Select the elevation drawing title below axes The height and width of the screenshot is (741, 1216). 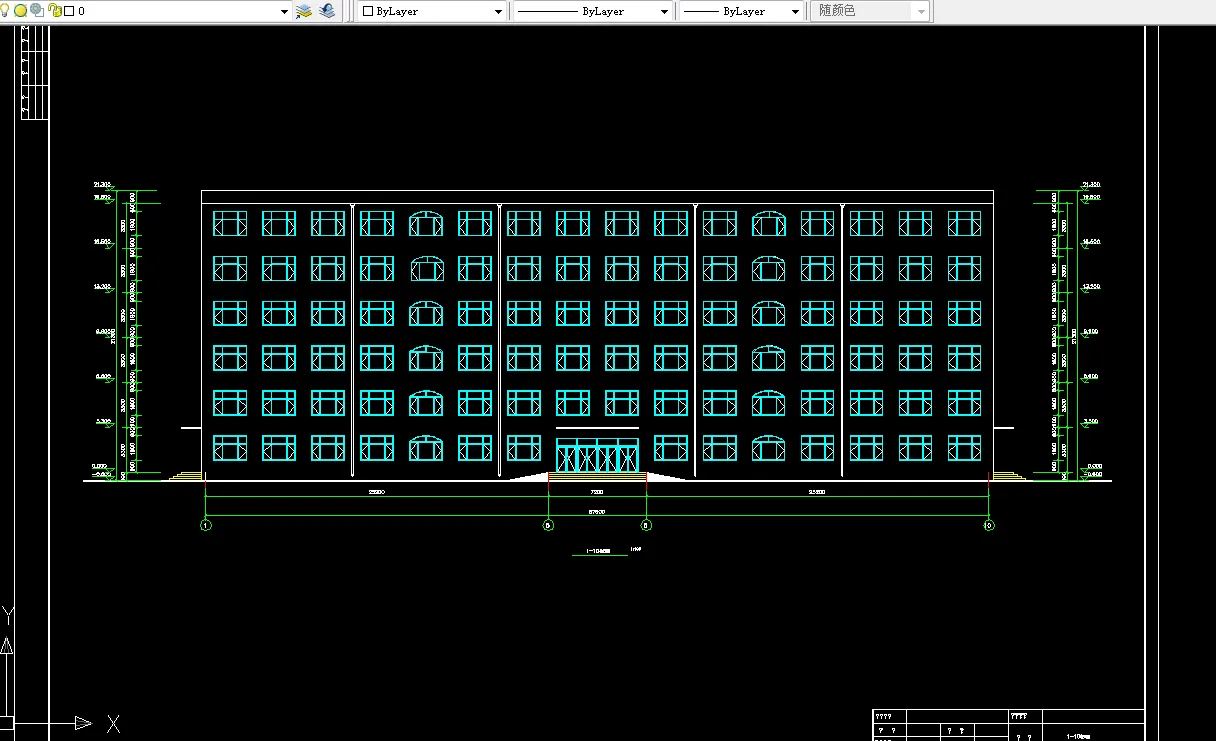pos(600,550)
